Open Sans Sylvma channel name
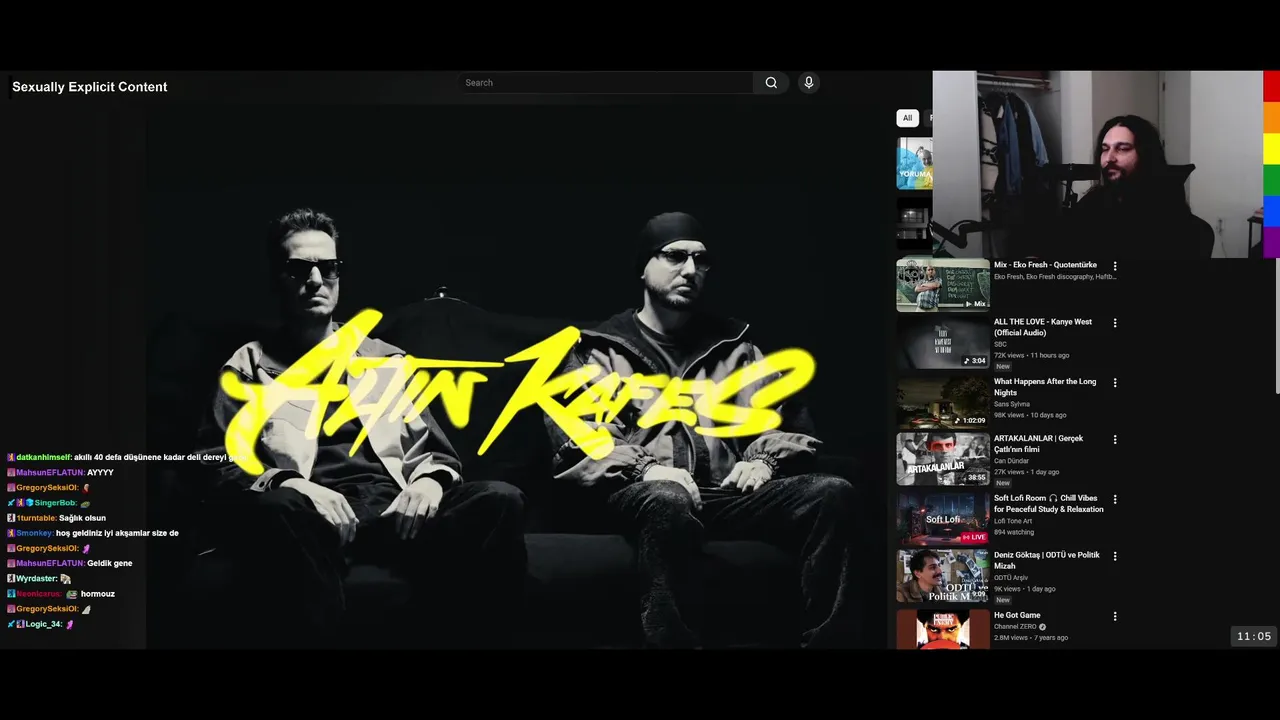 click(x=1012, y=404)
